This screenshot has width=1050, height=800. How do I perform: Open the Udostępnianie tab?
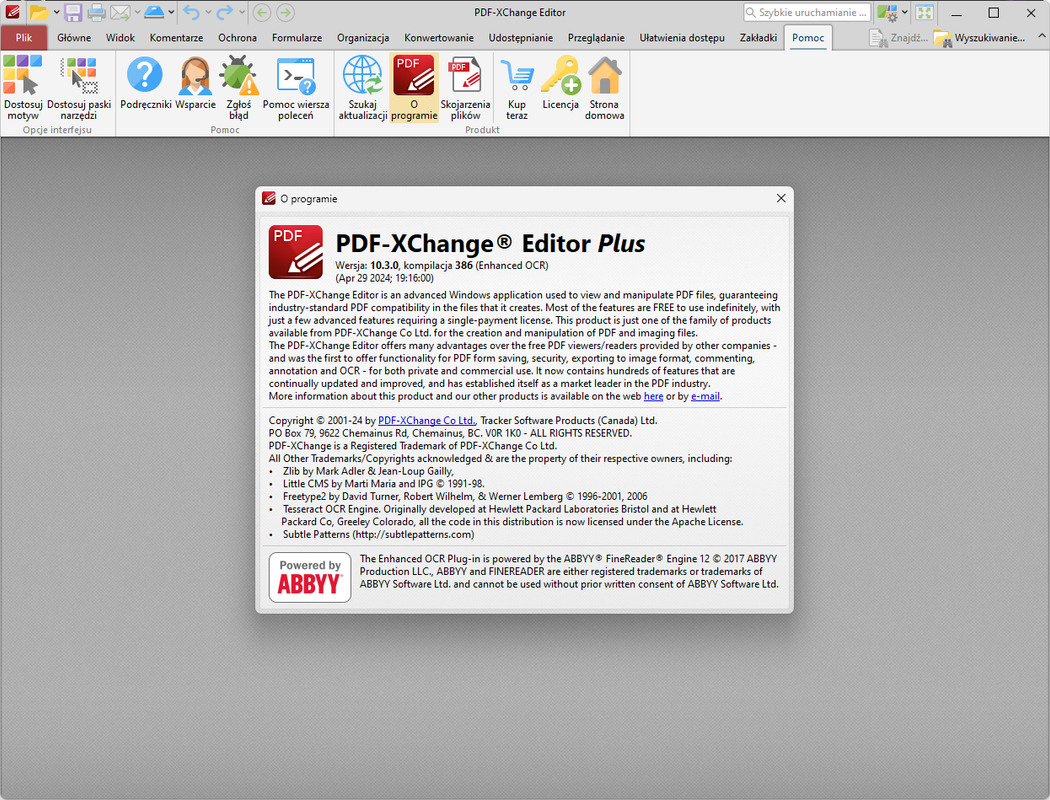tap(520, 38)
